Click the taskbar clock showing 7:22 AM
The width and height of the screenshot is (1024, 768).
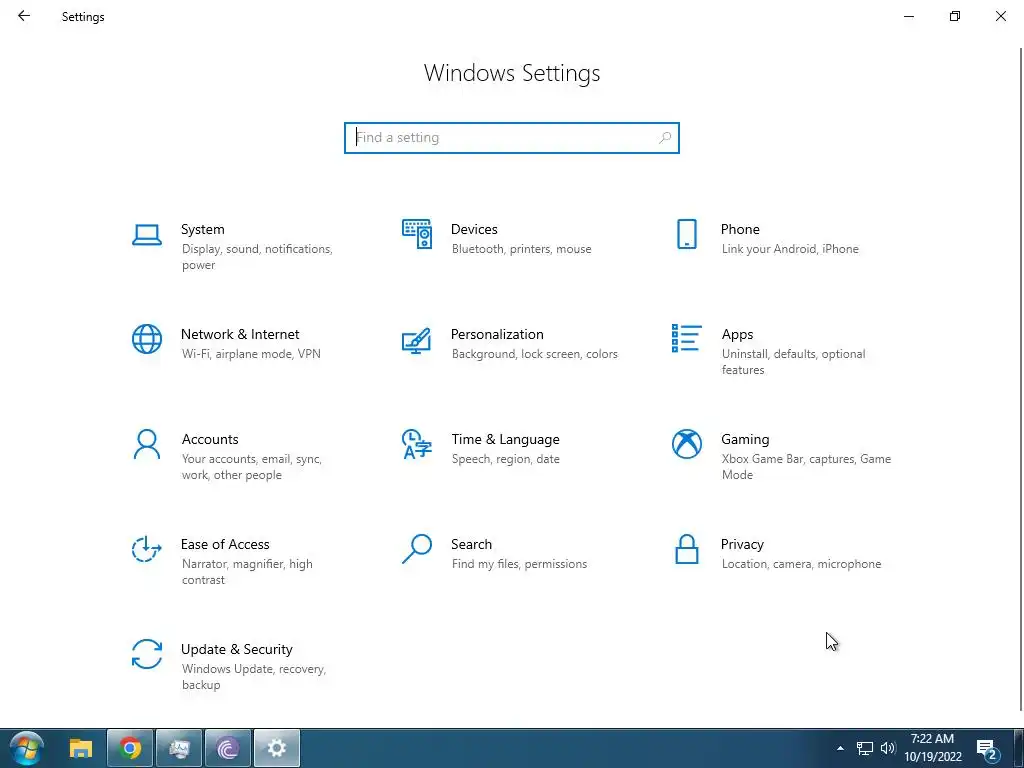[933, 748]
